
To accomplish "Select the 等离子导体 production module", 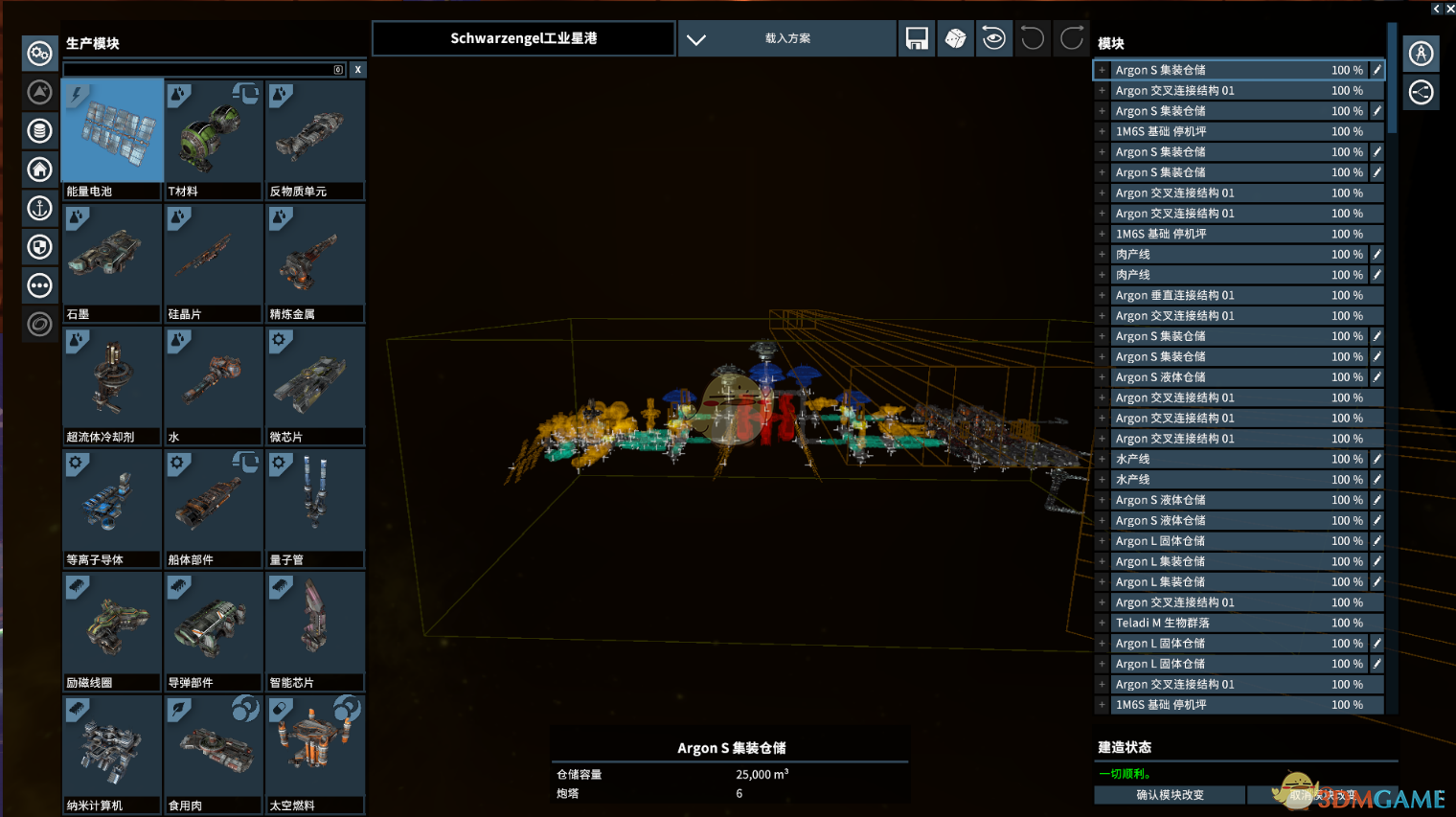I will click(x=112, y=509).
